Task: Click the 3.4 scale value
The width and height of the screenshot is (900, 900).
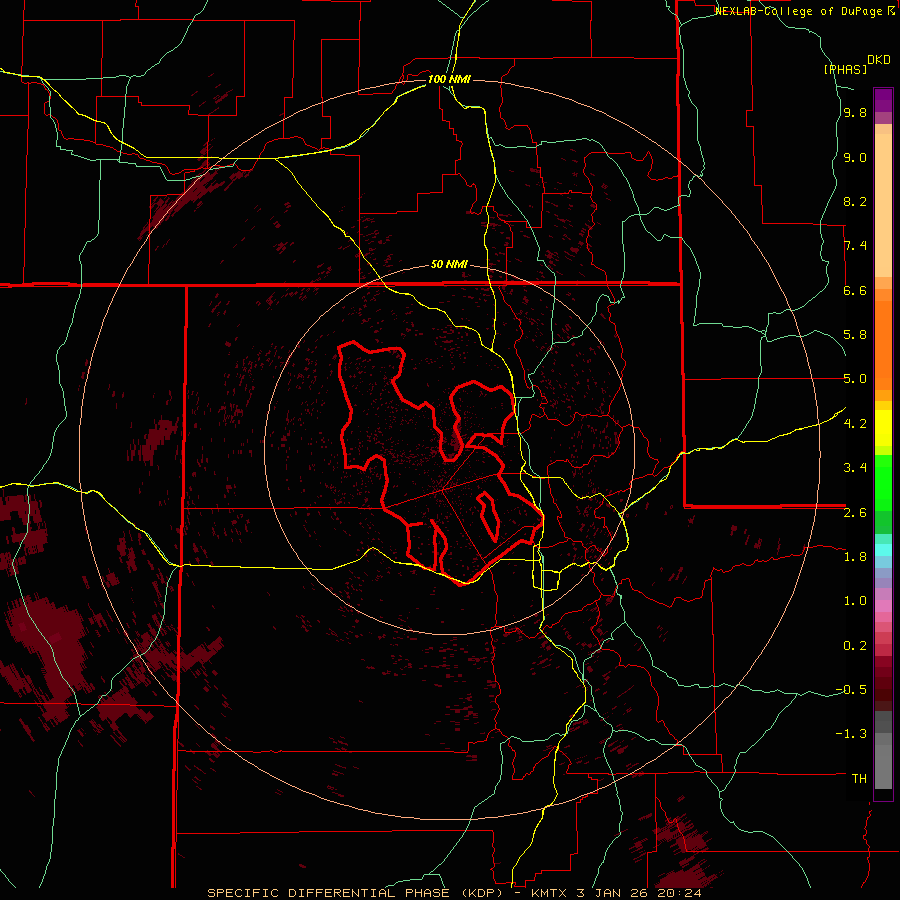Action: 855,467
